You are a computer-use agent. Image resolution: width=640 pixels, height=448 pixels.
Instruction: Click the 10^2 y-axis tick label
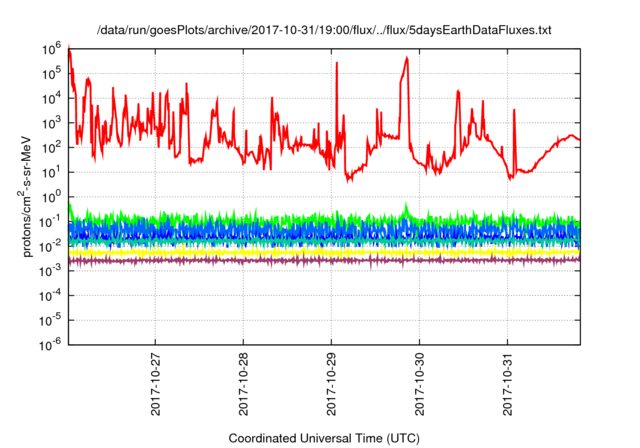click(51, 148)
